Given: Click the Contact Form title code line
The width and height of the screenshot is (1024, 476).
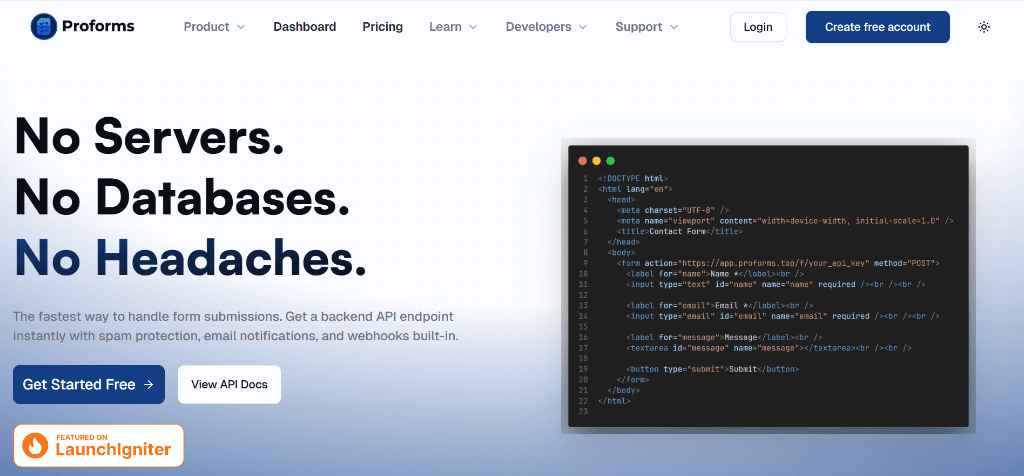Looking at the screenshot, I should tap(680, 231).
